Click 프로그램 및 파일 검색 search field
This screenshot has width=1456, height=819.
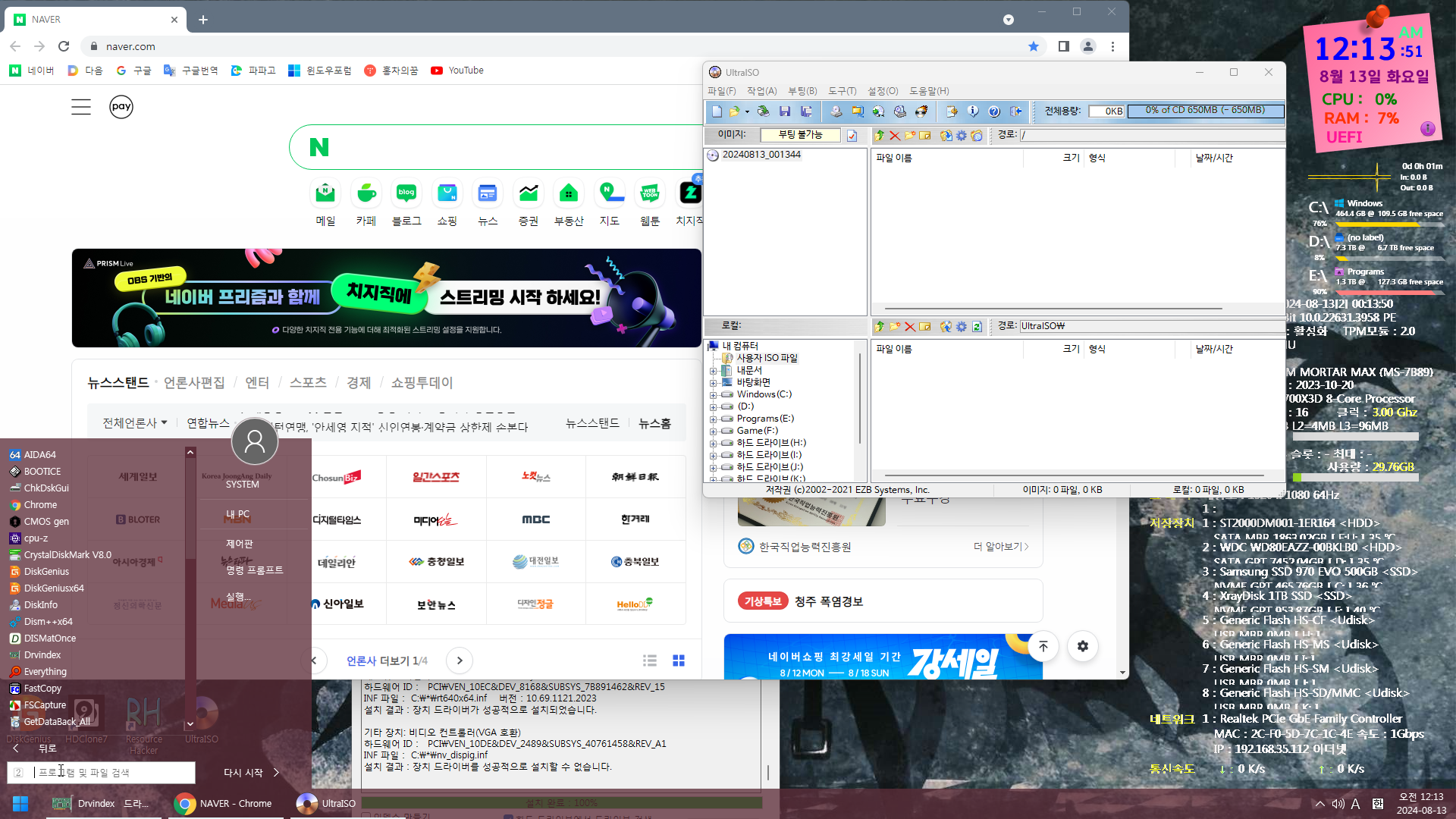(102, 773)
